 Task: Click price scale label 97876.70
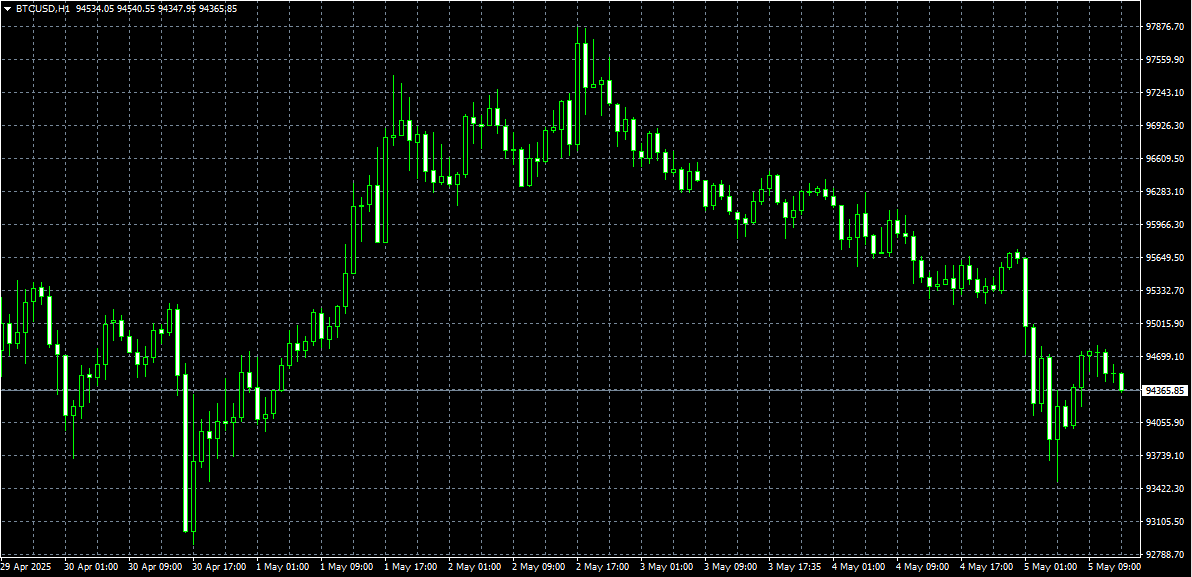pos(1165,27)
